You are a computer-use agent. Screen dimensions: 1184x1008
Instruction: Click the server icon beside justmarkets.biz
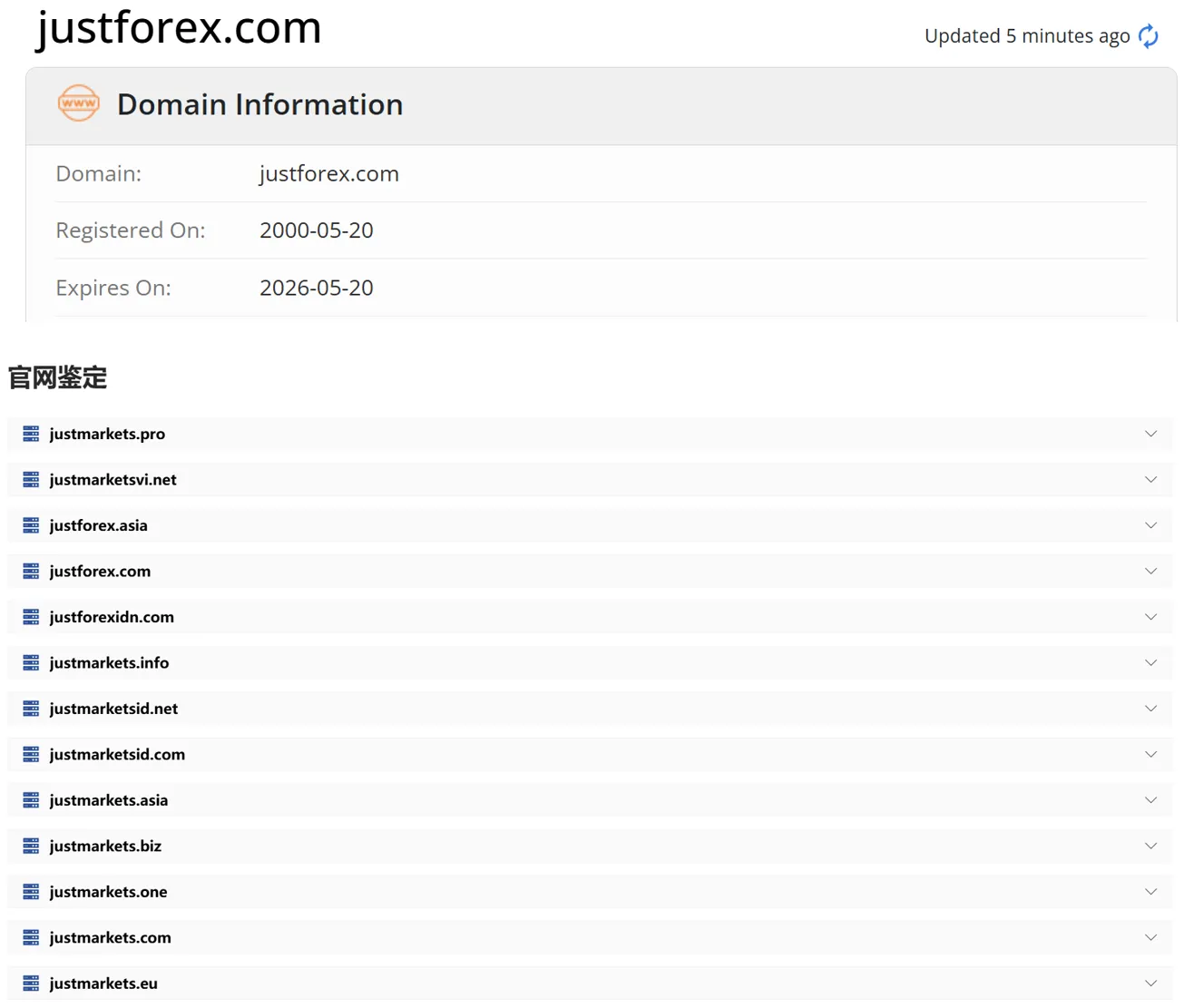pos(31,846)
